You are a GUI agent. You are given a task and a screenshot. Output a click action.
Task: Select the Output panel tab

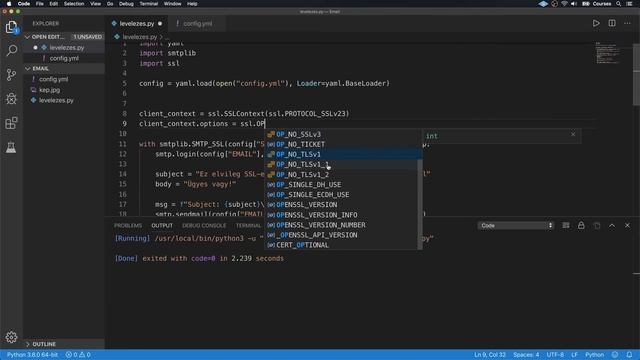162,225
